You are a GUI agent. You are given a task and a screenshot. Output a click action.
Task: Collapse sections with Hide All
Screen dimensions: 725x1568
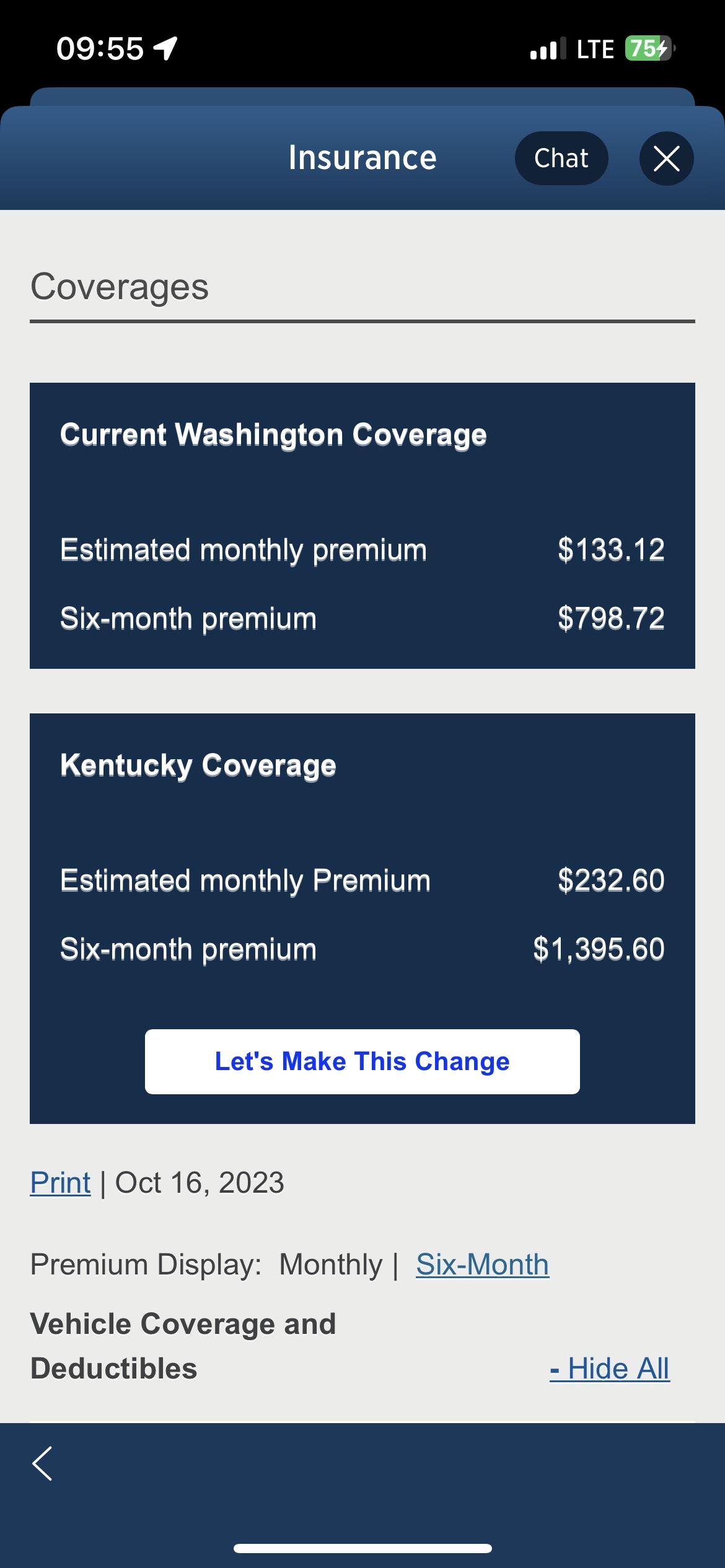pos(609,1369)
